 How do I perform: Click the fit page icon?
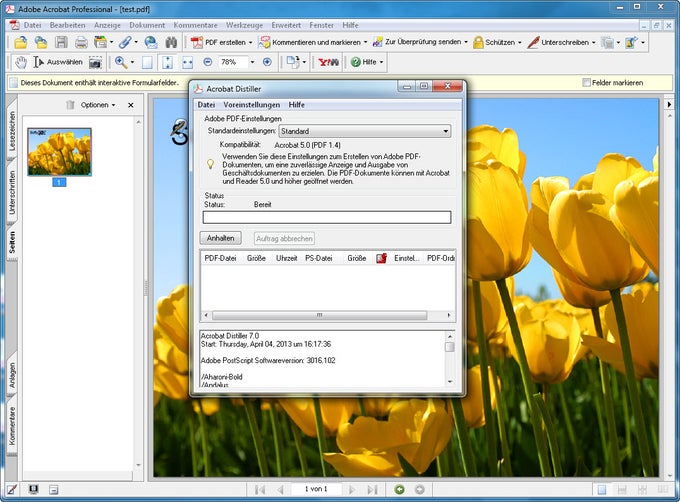(167, 62)
